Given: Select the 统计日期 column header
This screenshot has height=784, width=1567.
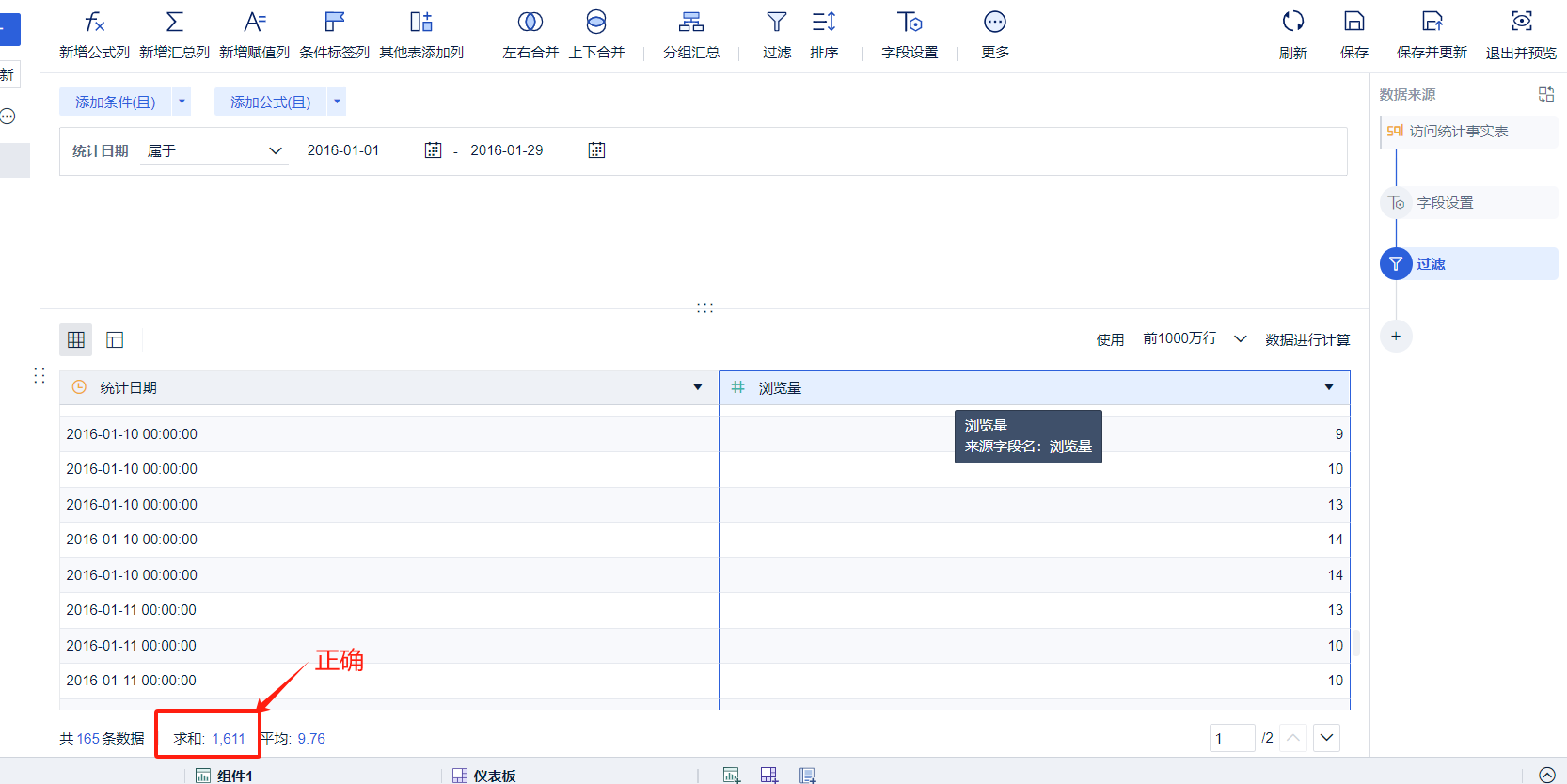Looking at the screenshot, I should [388, 387].
